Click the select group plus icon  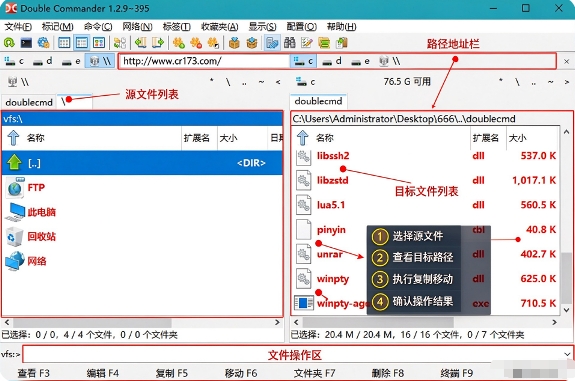[179, 43]
